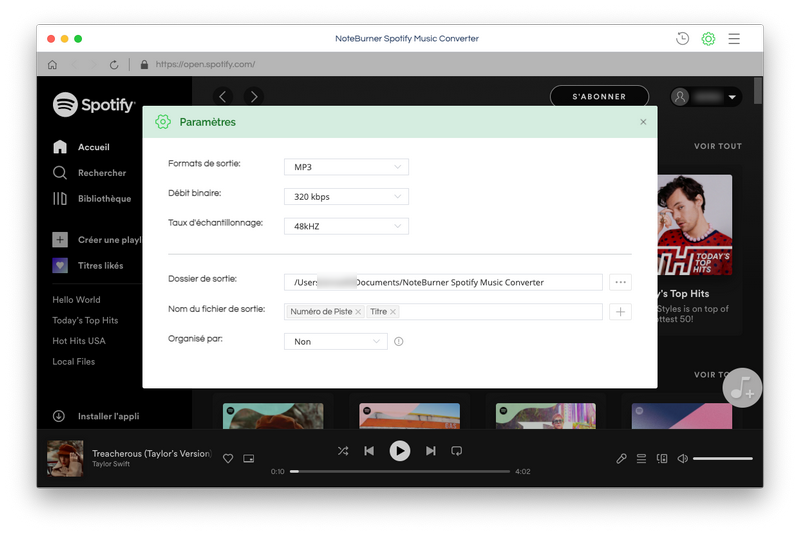
Task: Open the Hello World playlist
Action: (77, 300)
